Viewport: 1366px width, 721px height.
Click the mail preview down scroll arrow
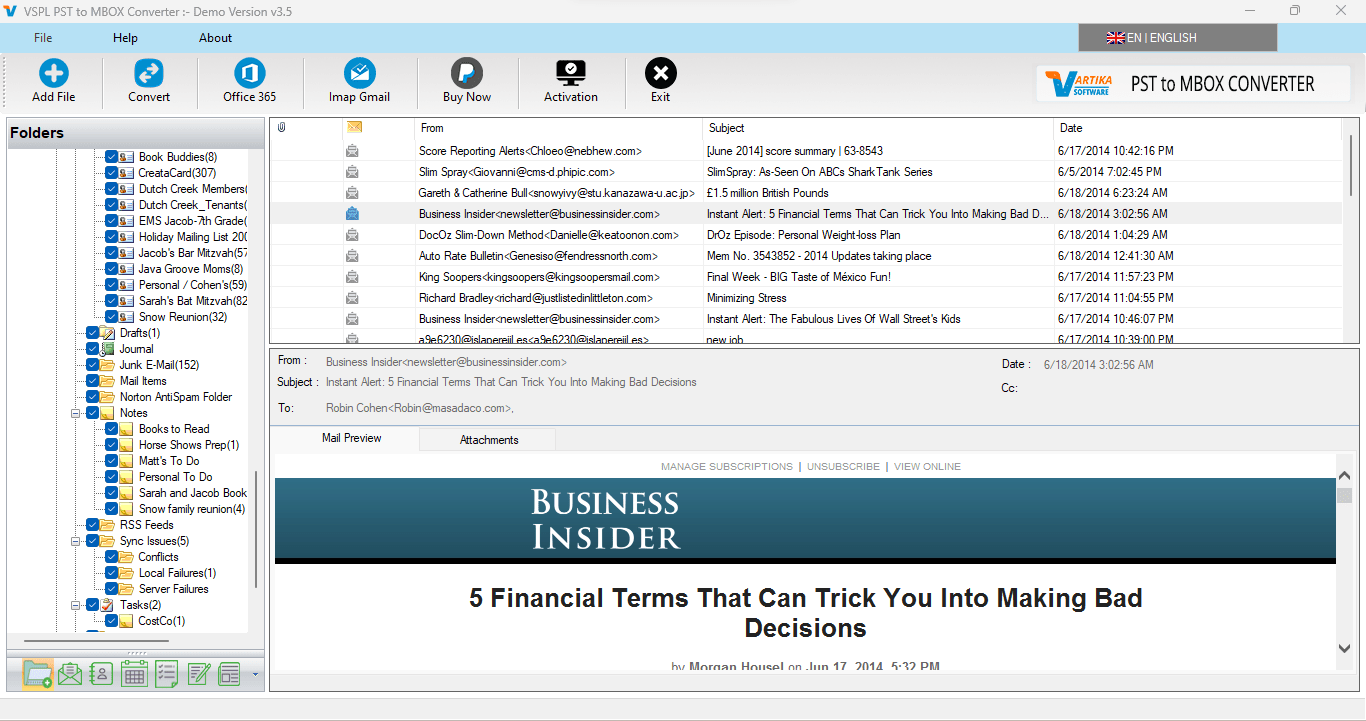[1344, 649]
